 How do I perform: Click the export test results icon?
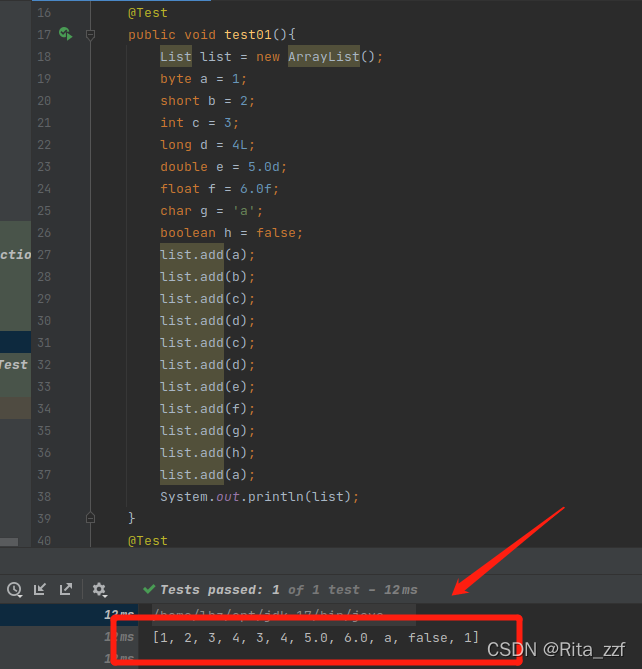[x=66, y=589]
